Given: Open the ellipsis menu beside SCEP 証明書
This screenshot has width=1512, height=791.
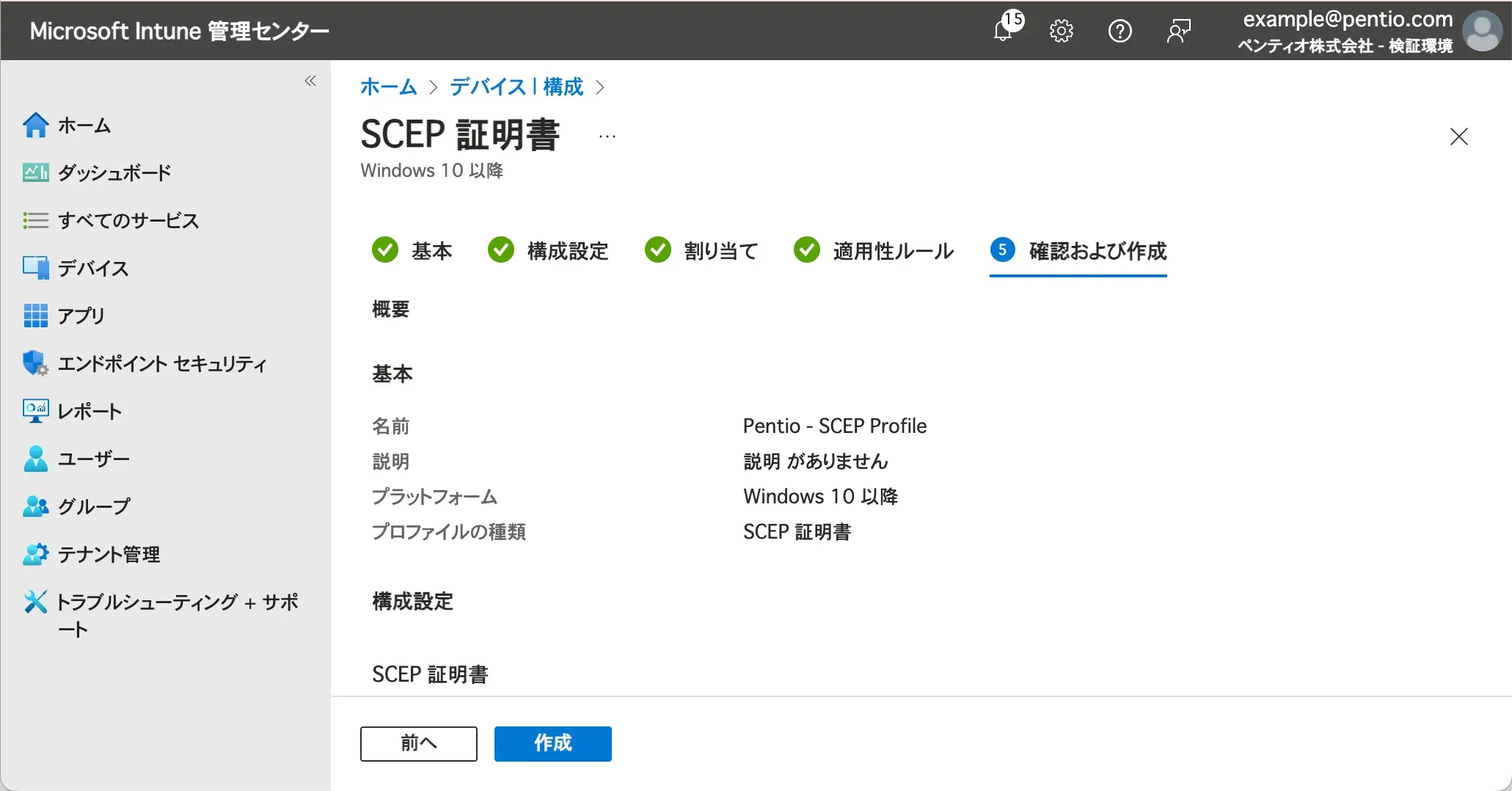Looking at the screenshot, I should [607, 136].
